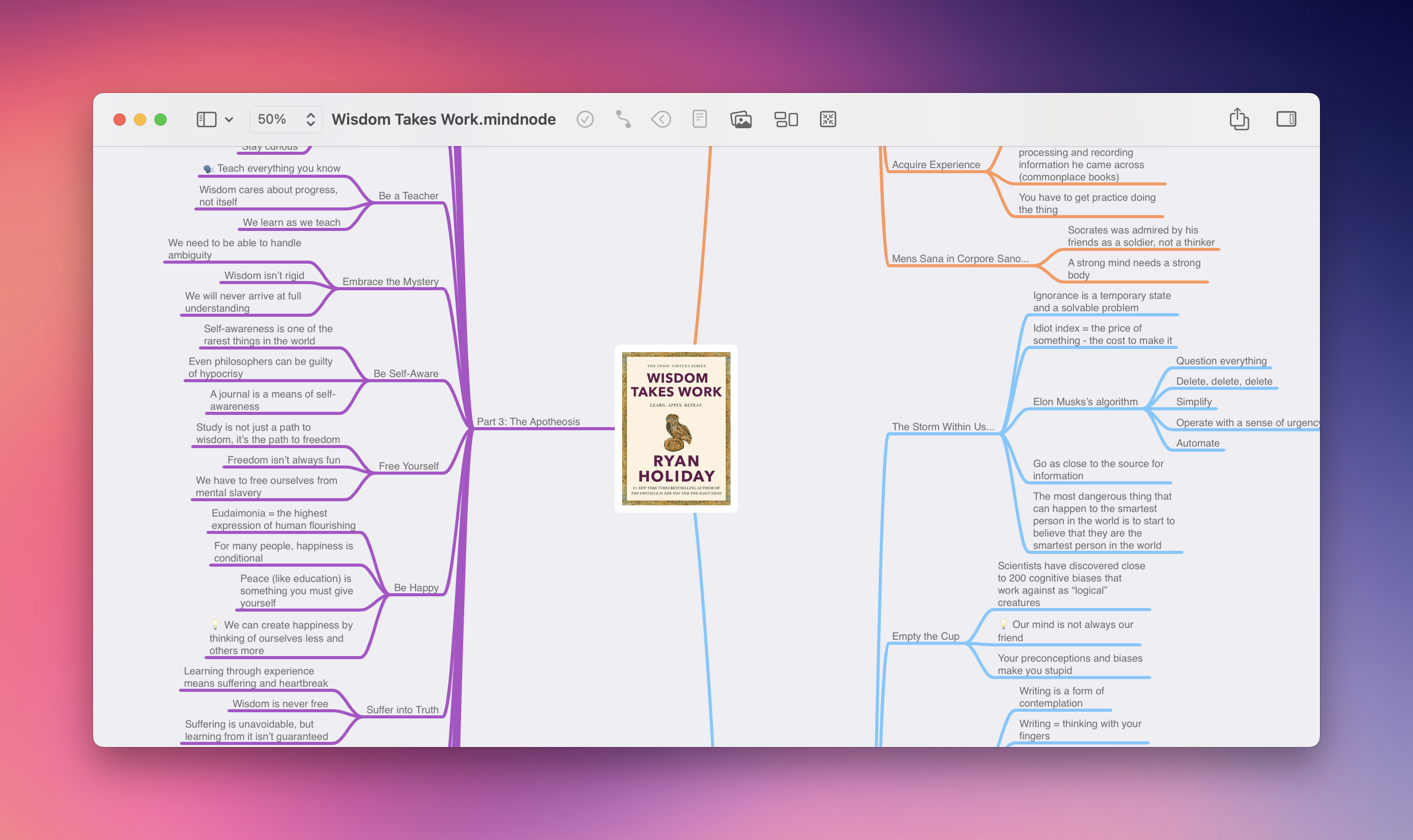Select the "The Storm Within Us..." node

click(x=943, y=427)
